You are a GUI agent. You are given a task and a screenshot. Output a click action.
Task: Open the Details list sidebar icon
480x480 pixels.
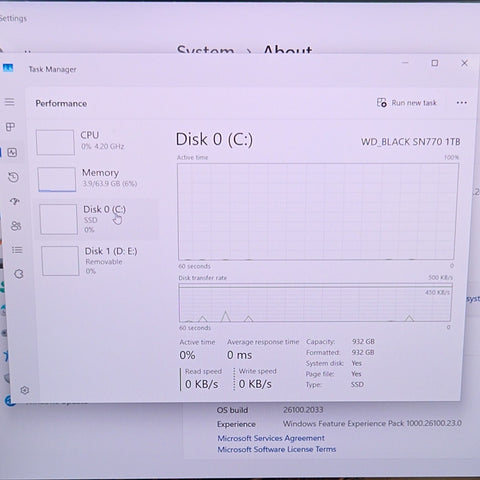tap(17, 250)
